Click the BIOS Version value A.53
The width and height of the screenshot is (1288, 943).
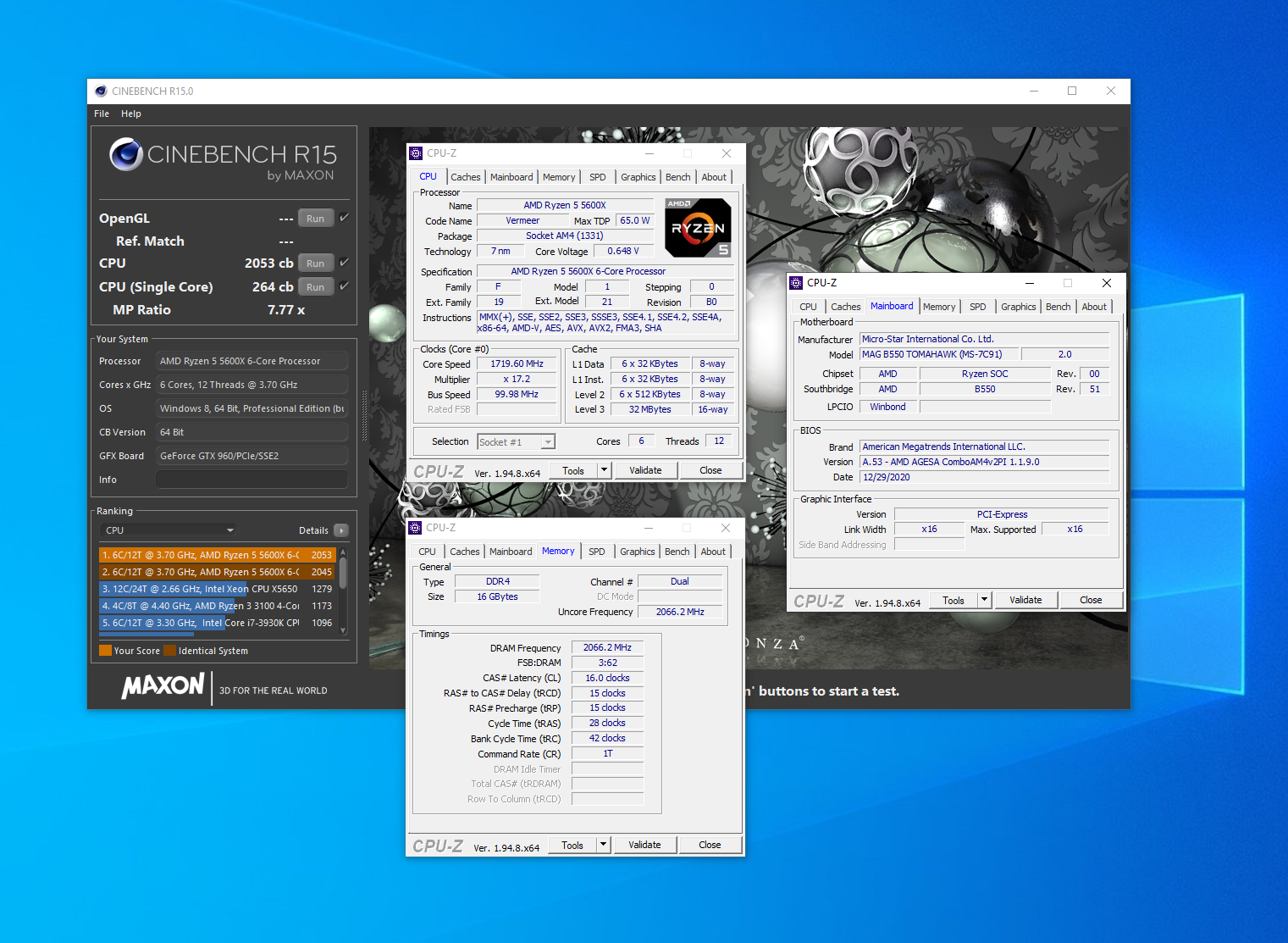click(984, 462)
